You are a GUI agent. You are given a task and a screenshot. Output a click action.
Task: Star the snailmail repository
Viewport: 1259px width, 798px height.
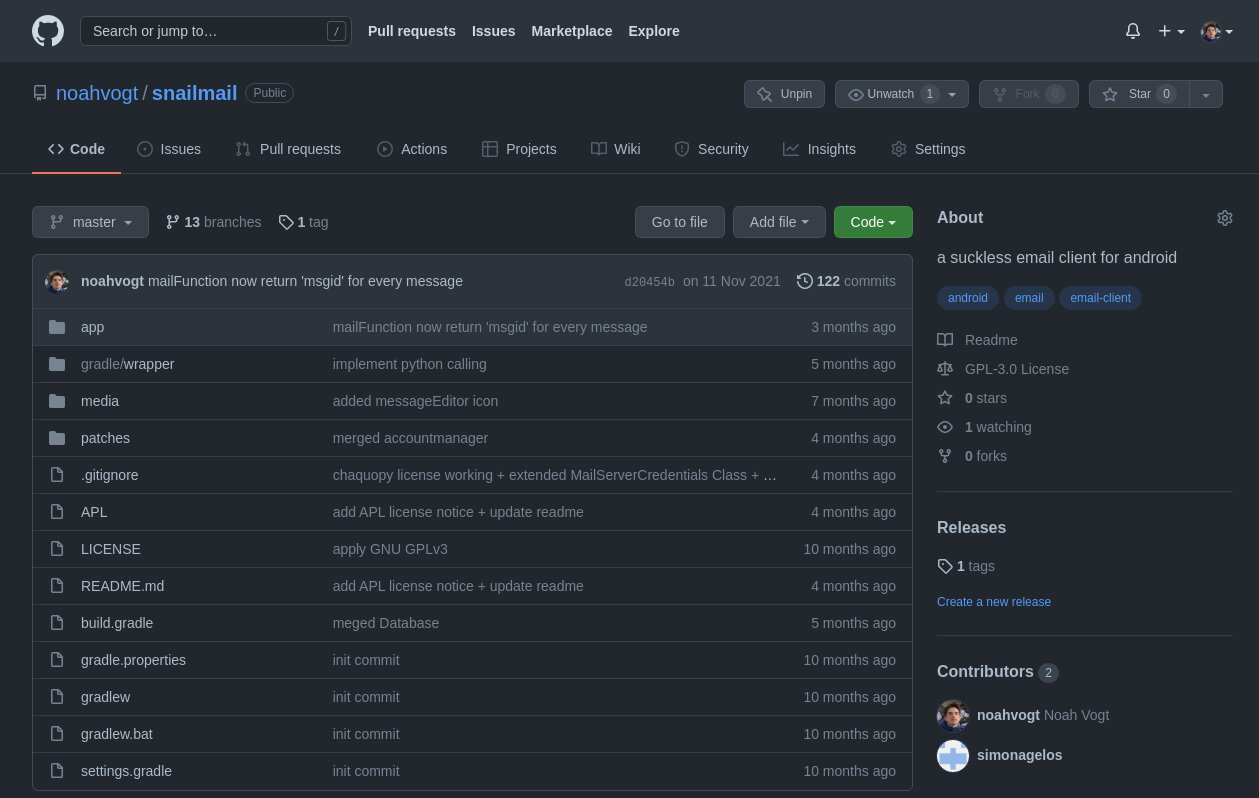[x=1138, y=94]
